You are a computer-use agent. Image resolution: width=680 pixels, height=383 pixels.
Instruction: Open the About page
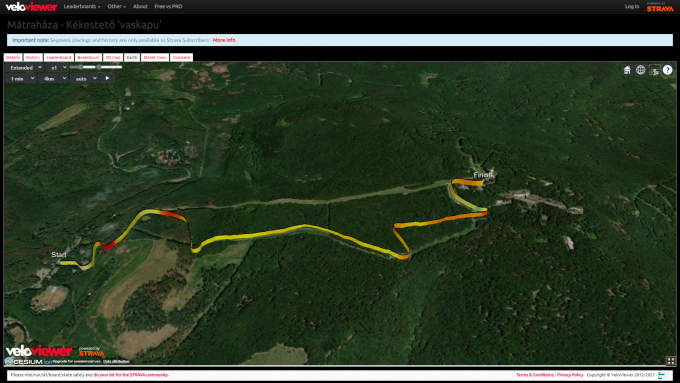[x=140, y=7]
